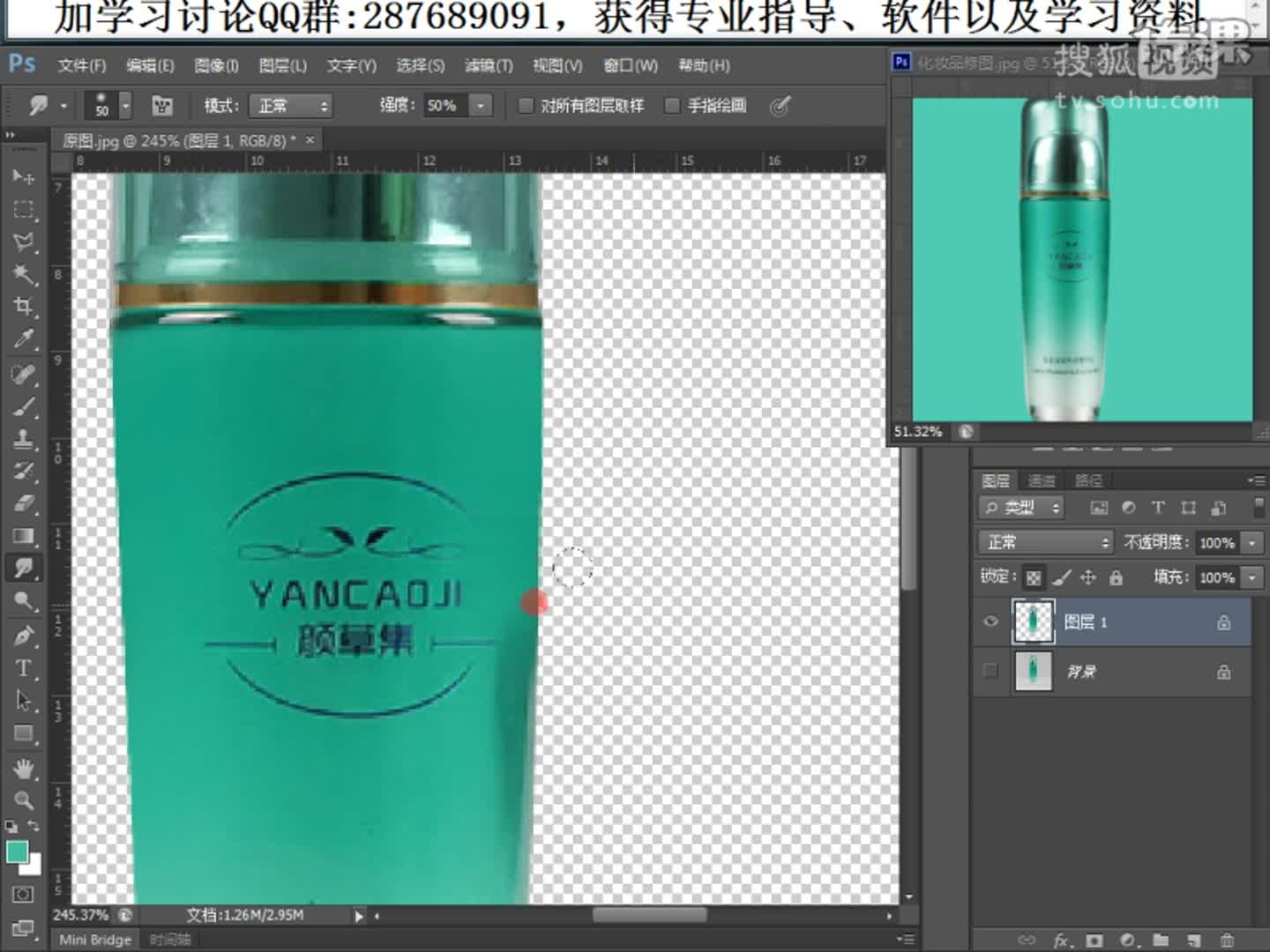Click the foreground color swatch
Viewport: 1270px width, 952px height.
click(17, 852)
